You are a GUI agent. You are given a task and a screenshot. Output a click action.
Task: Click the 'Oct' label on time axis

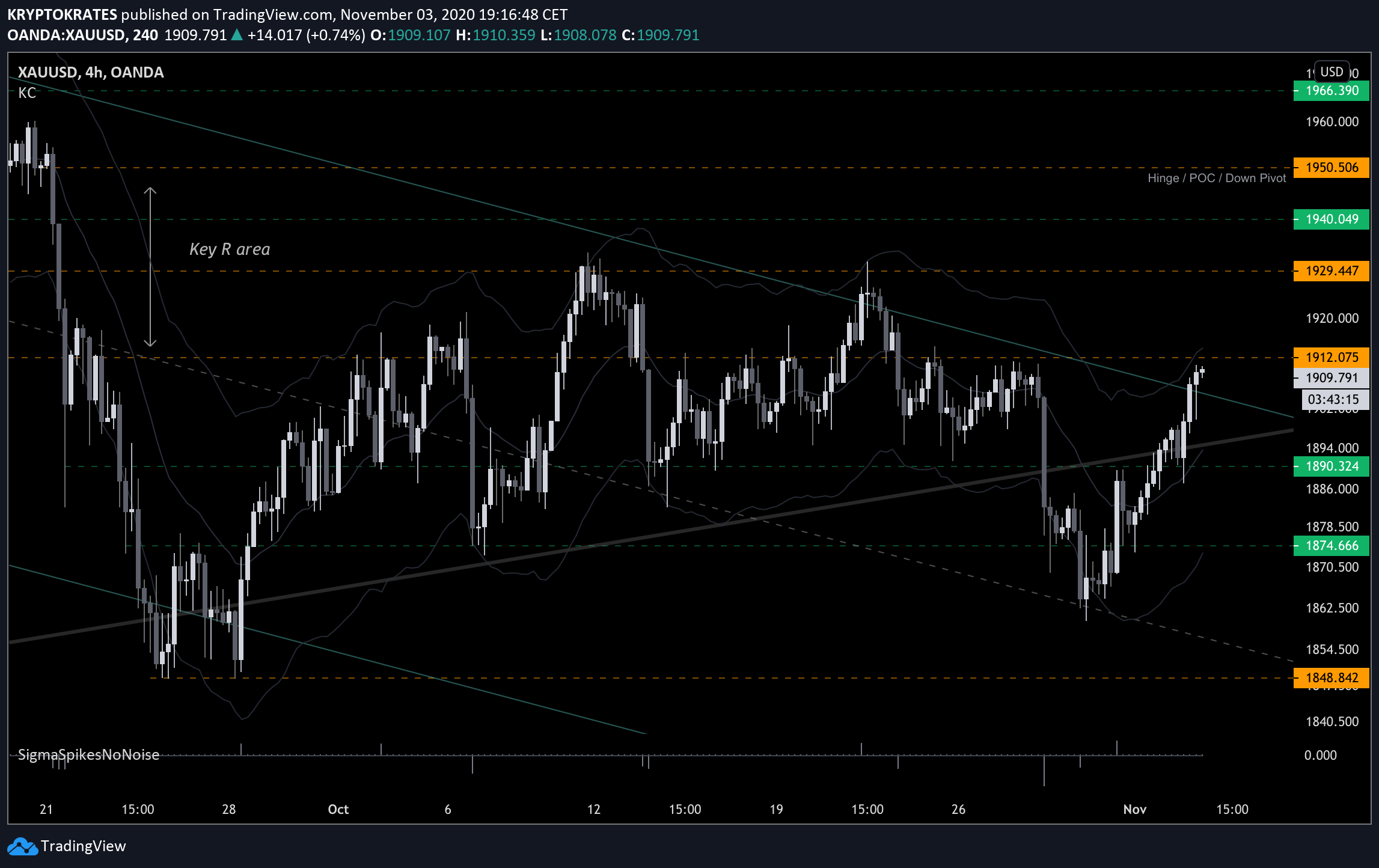(x=338, y=809)
